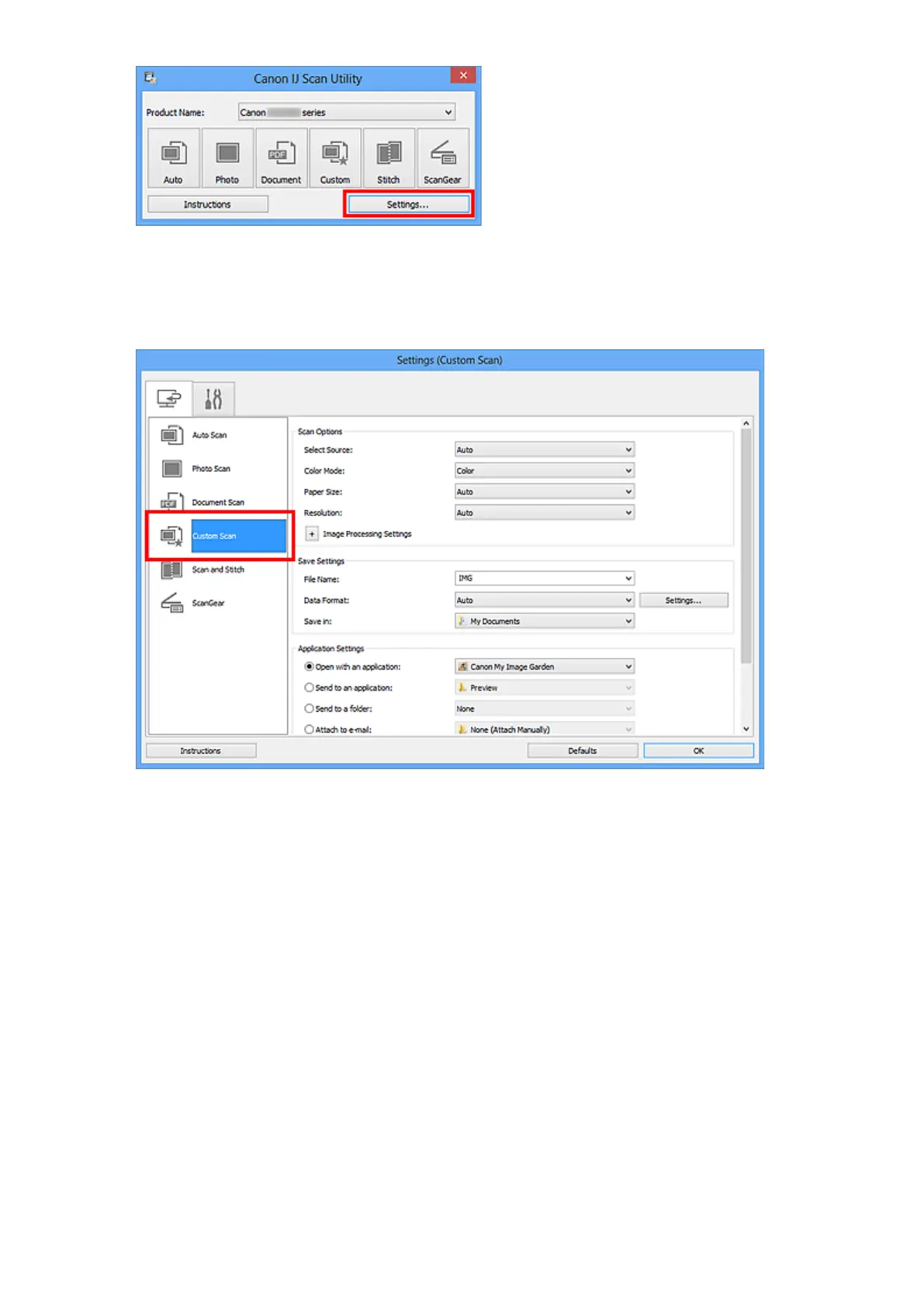Open the Select Source dropdown
This screenshot has width=924, height=1307.
[x=544, y=449]
